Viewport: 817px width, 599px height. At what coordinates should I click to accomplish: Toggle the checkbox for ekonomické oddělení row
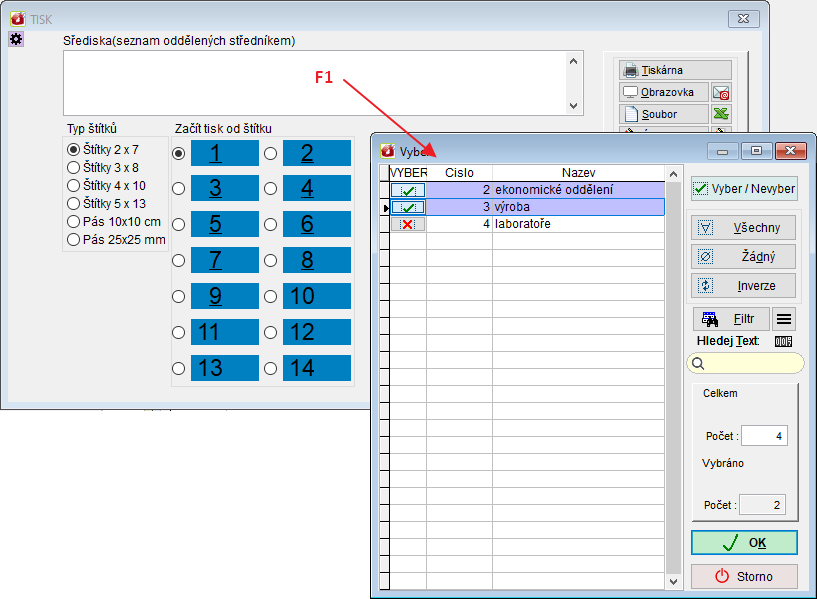point(408,190)
